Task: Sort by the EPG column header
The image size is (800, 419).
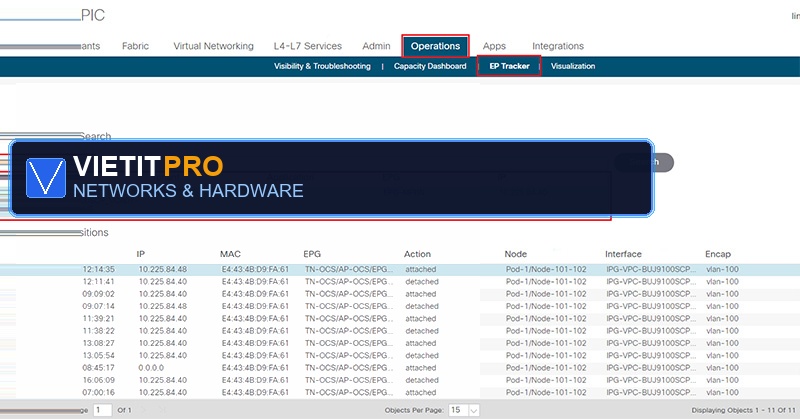Action: pos(312,254)
